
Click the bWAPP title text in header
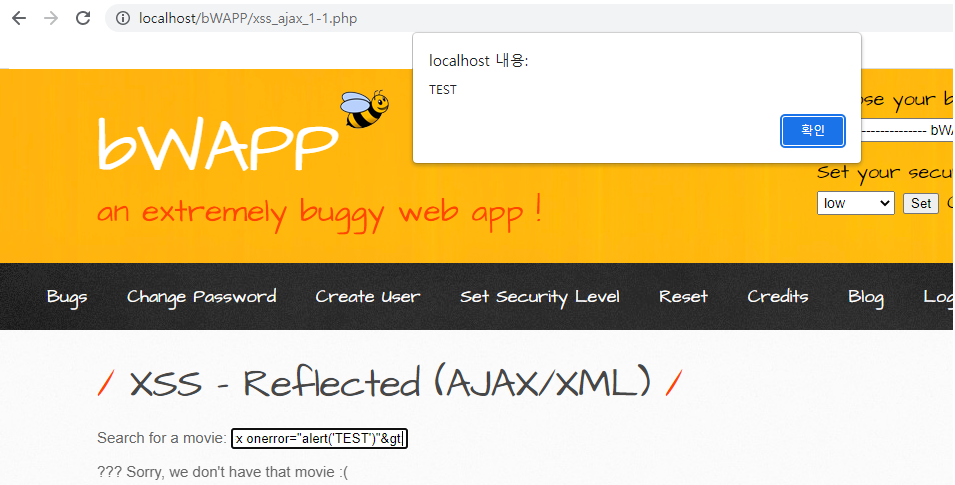pyautogui.click(x=217, y=143)
